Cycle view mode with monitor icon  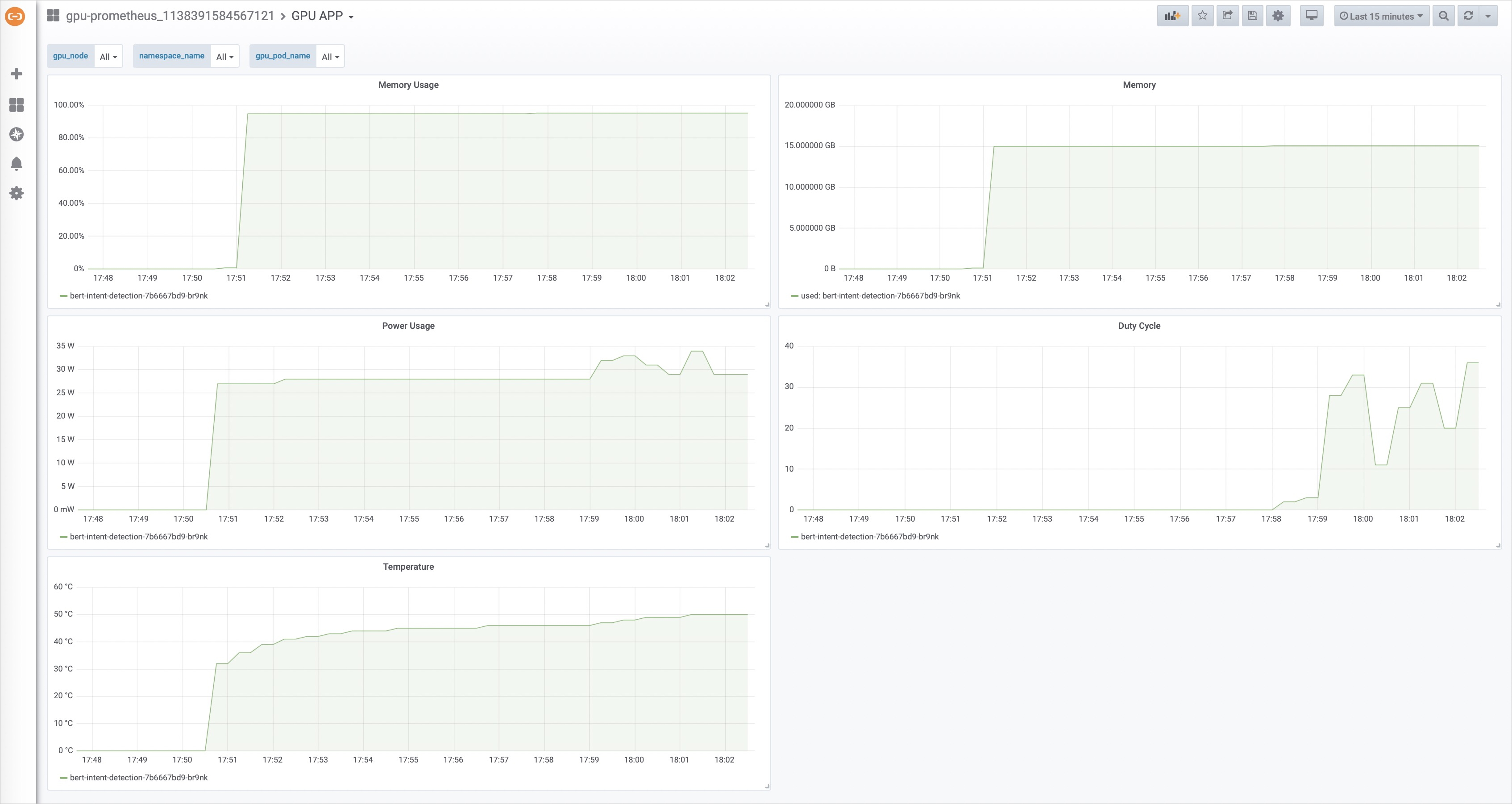pyautogui.click(x=1312, y=16)
